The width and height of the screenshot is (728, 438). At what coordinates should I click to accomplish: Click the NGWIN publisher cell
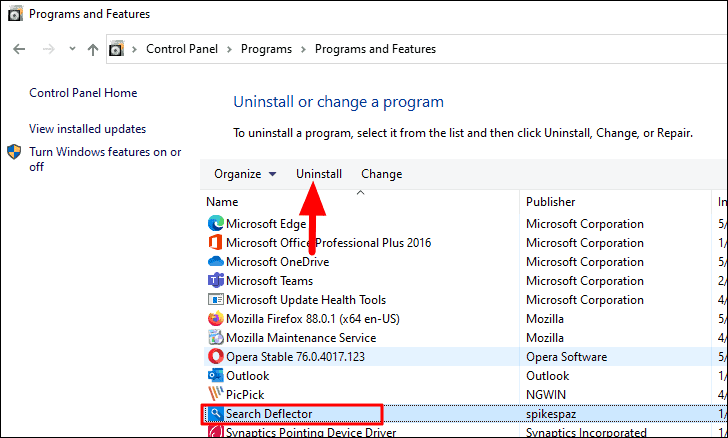(546, 395)
